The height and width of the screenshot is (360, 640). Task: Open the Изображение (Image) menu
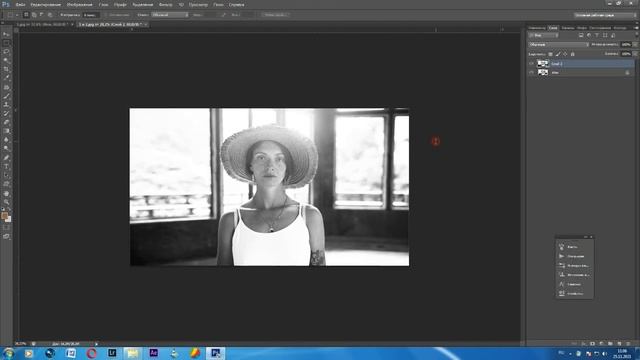point(80,4)
